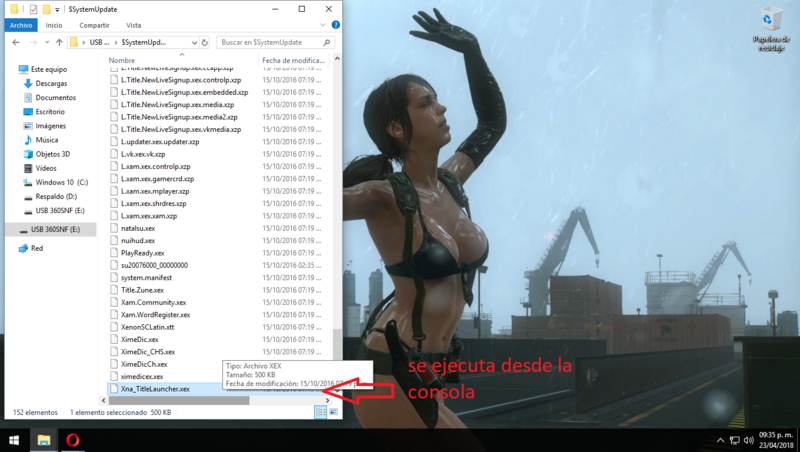Open Red in navigation pane
This screenshot has height=452, width=800.
(37, 248)
